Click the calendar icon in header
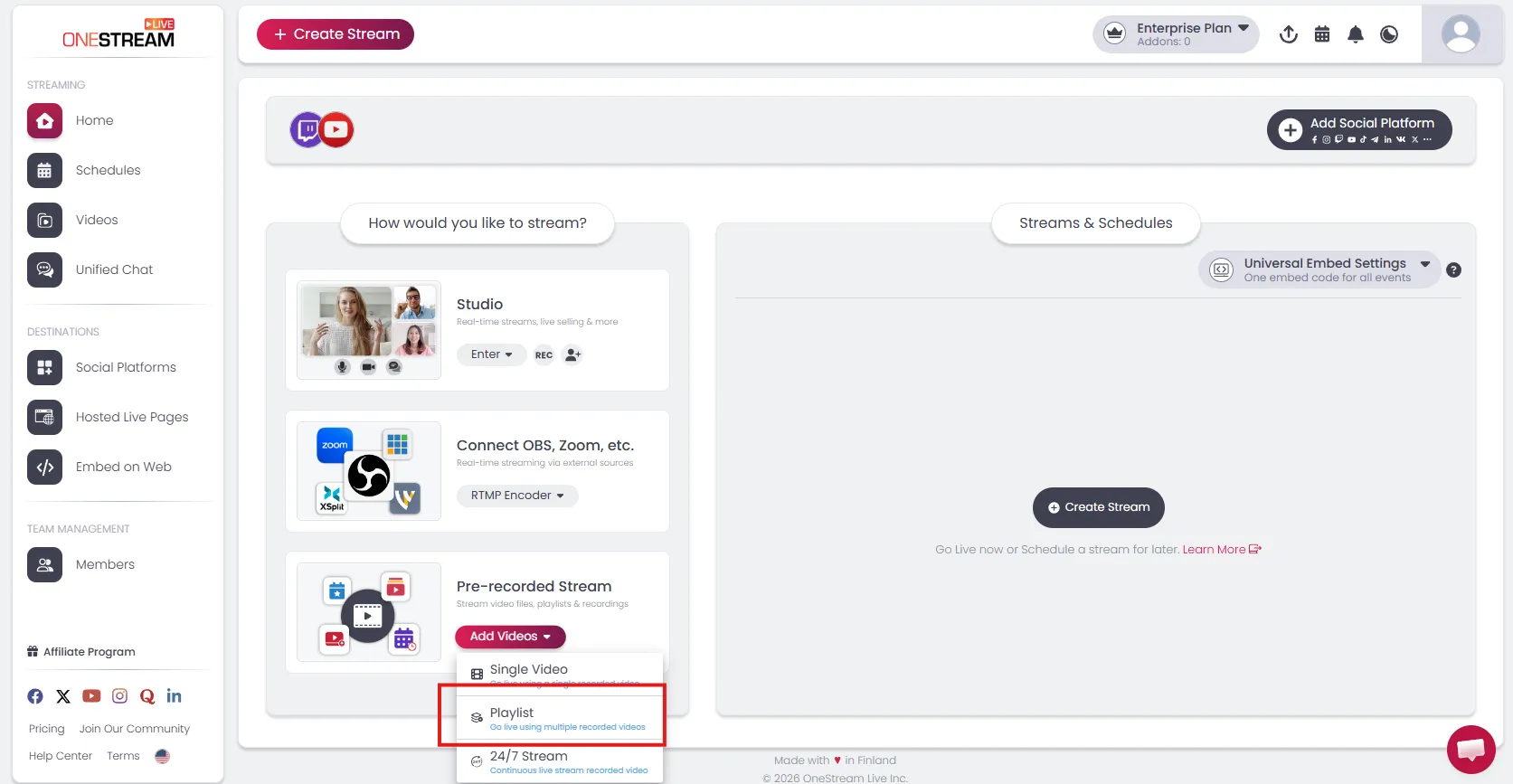 point(1322,34)
